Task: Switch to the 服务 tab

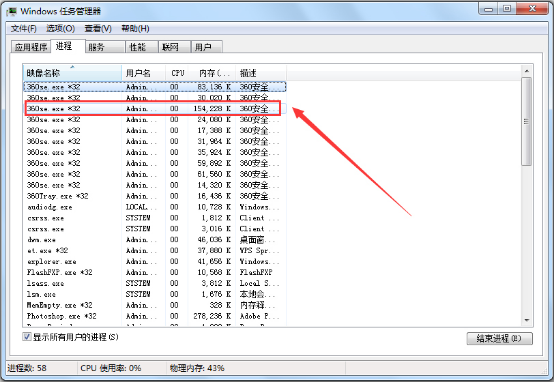Action: point(105,47)
